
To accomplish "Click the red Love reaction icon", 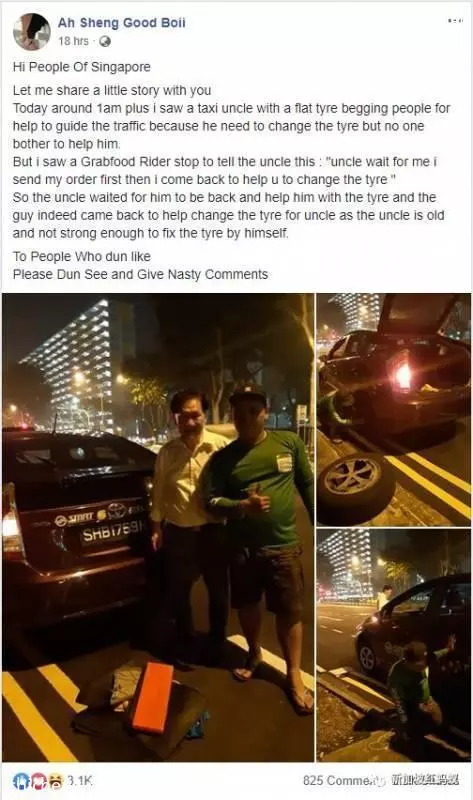I will point(38,781).
